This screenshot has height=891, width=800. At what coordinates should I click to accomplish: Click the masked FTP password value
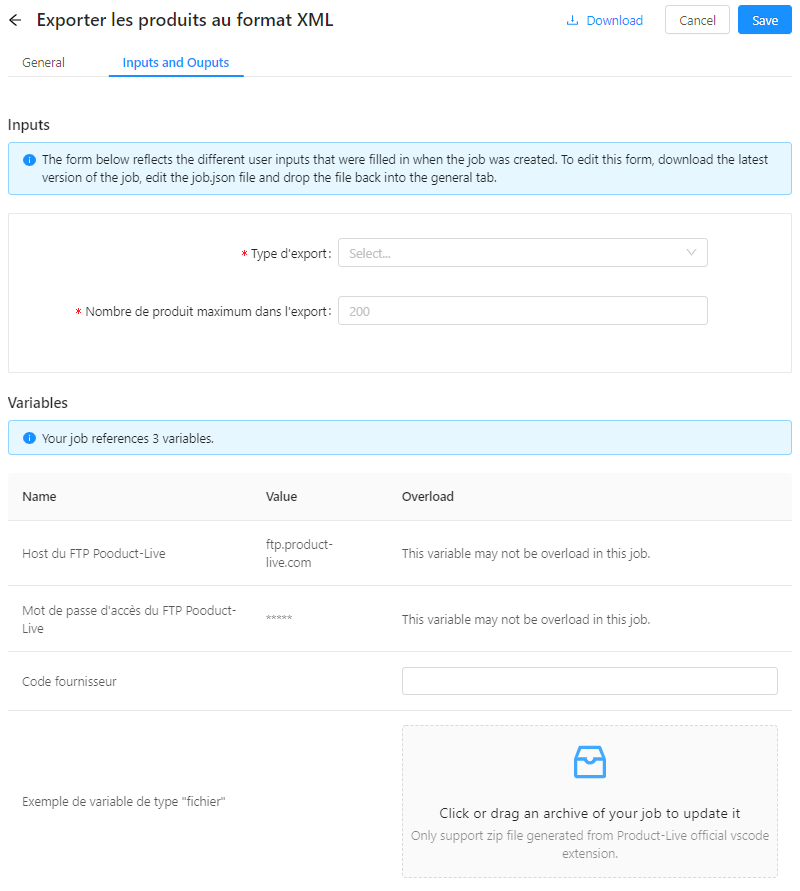[279, 620]
